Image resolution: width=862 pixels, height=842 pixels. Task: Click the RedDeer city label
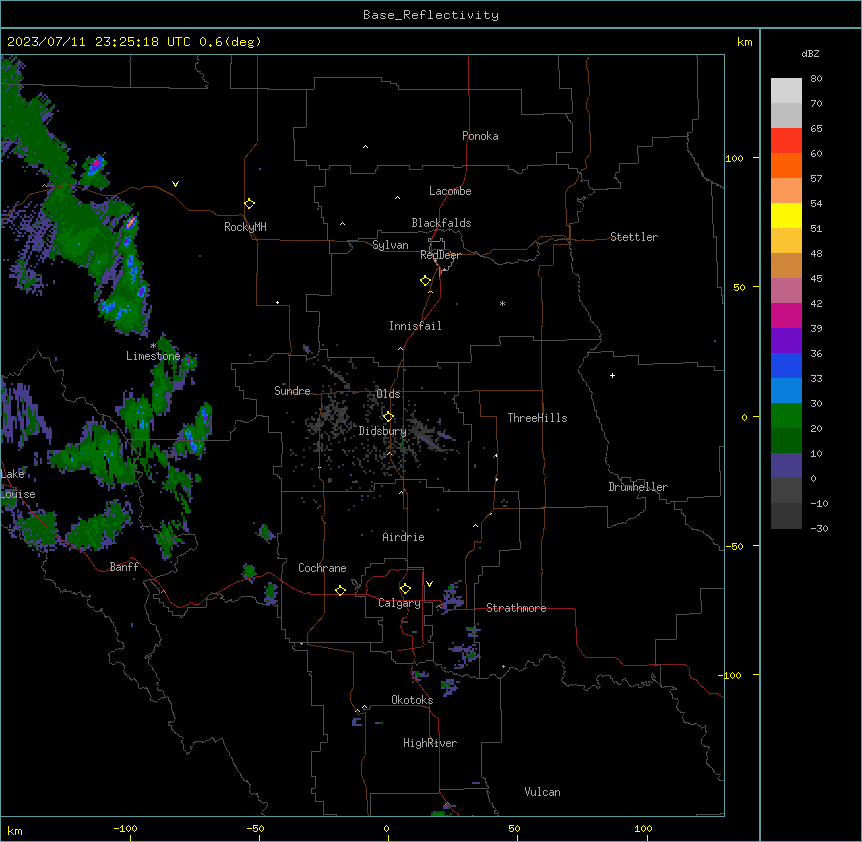440,255
